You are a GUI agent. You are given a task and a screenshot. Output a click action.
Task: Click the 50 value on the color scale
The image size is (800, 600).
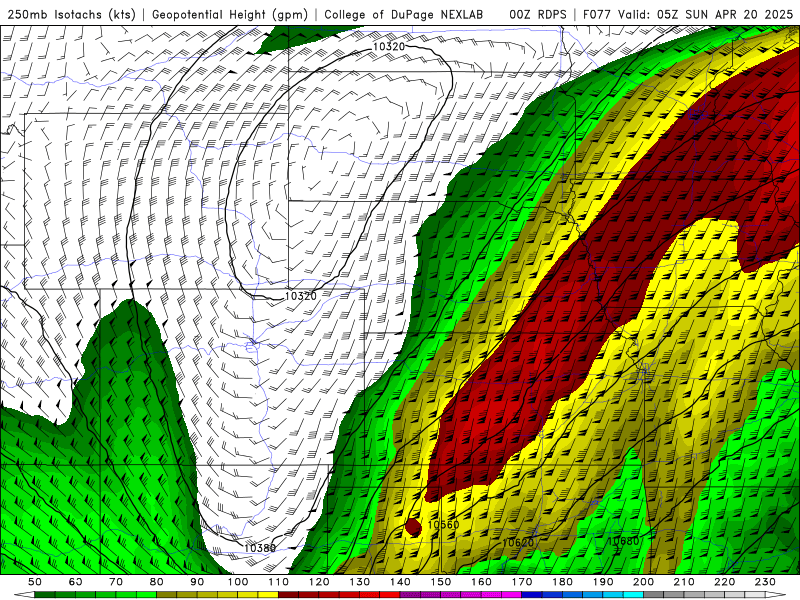(x=35, y=582)
